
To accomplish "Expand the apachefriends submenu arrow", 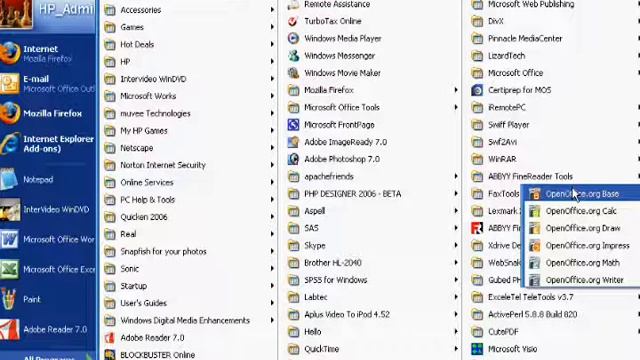I will 456,176.
